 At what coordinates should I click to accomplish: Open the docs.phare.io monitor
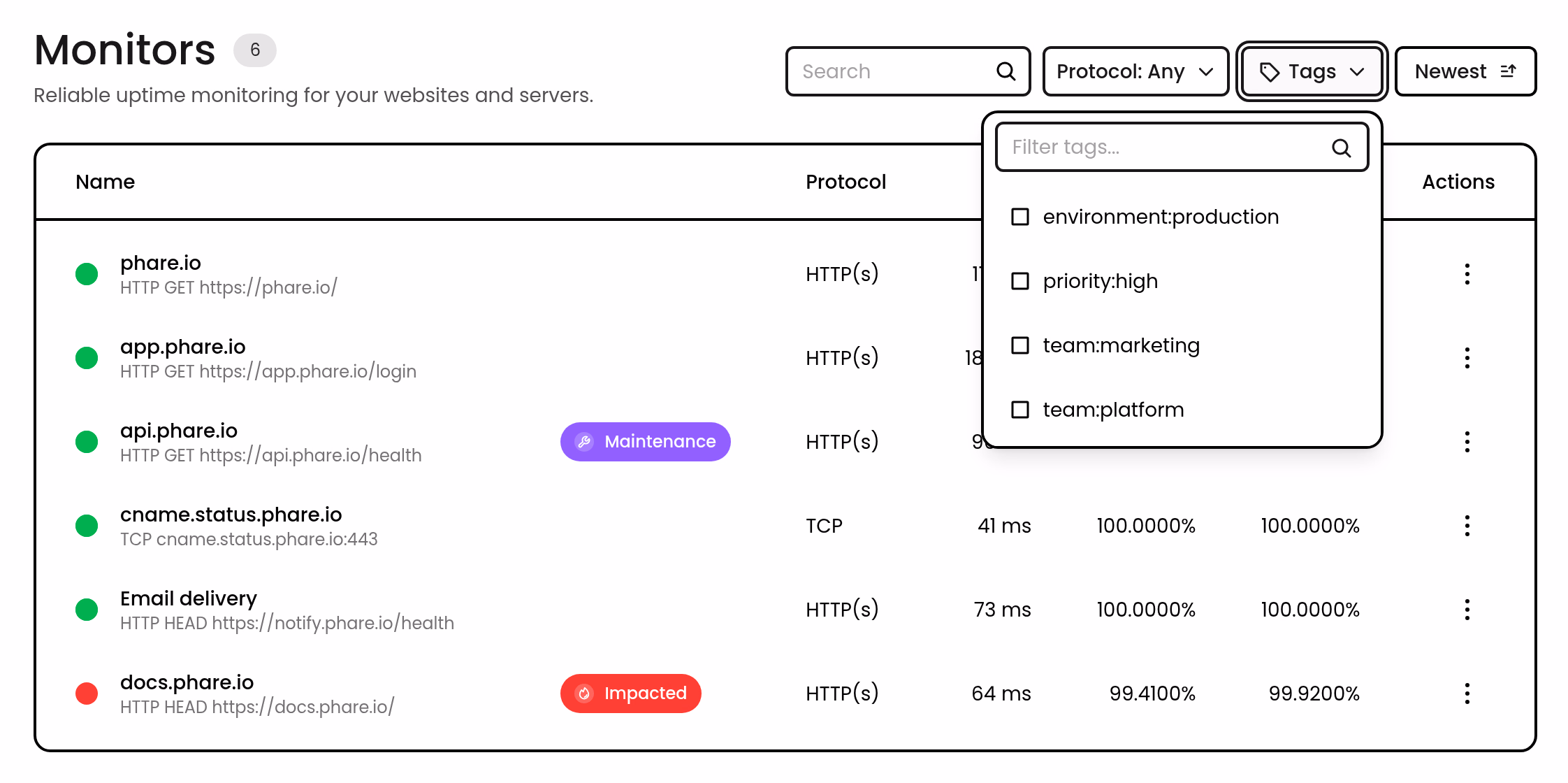187,682
